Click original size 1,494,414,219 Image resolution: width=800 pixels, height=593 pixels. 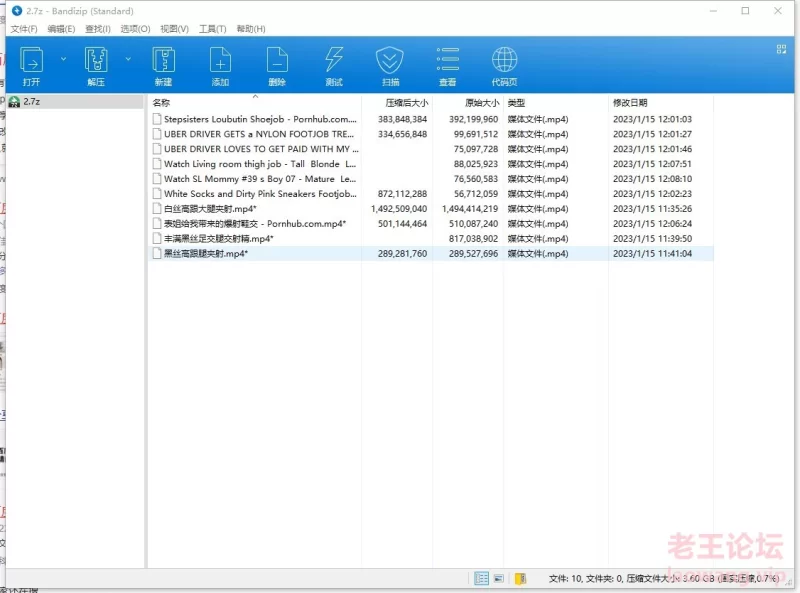470,209
